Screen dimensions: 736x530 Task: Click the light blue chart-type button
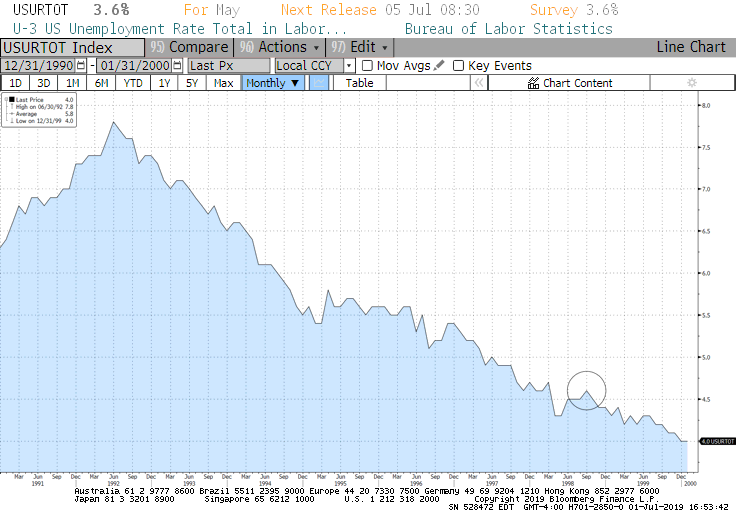(319, 83)
